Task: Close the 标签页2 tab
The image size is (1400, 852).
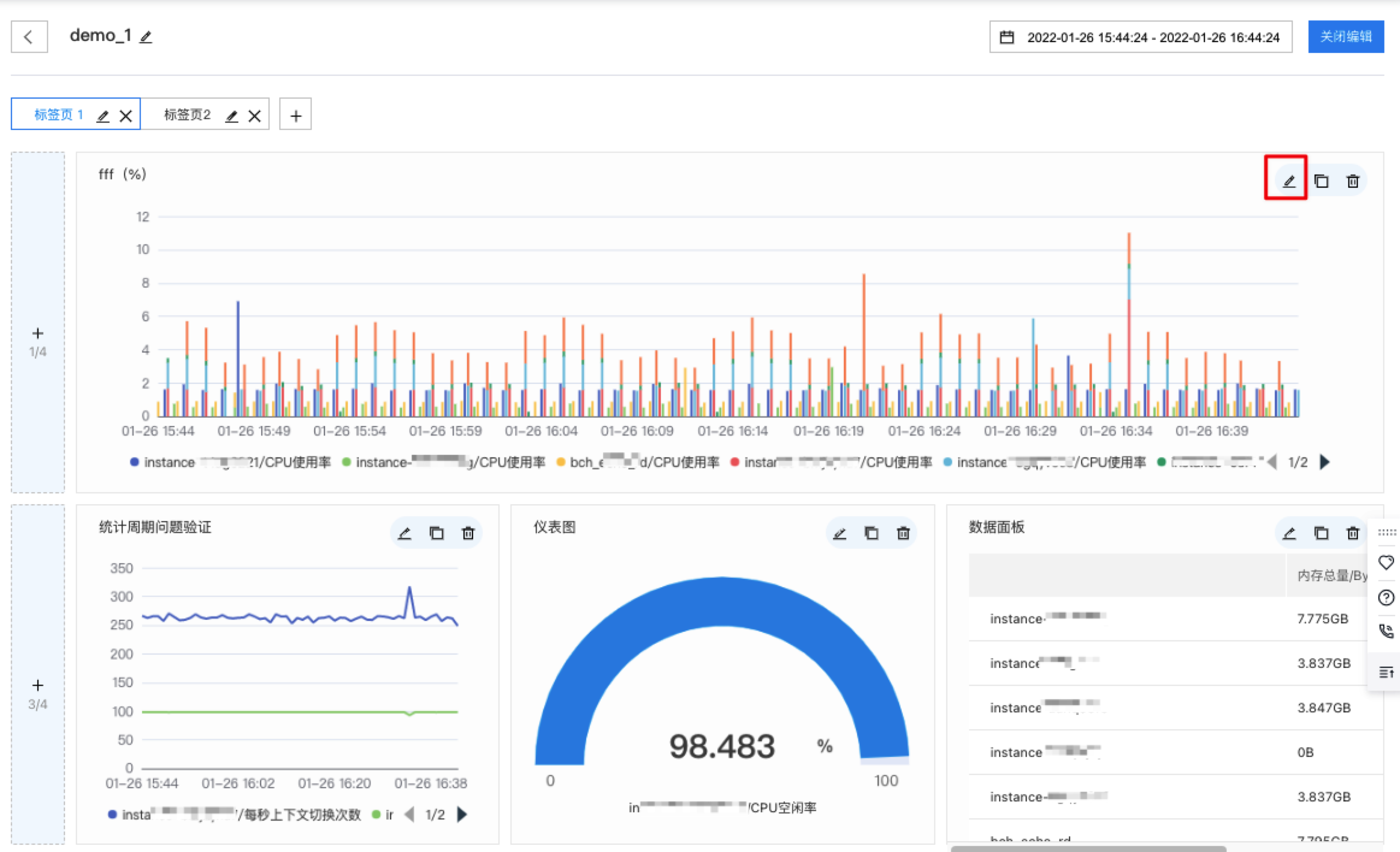Action: coord(255,116)
